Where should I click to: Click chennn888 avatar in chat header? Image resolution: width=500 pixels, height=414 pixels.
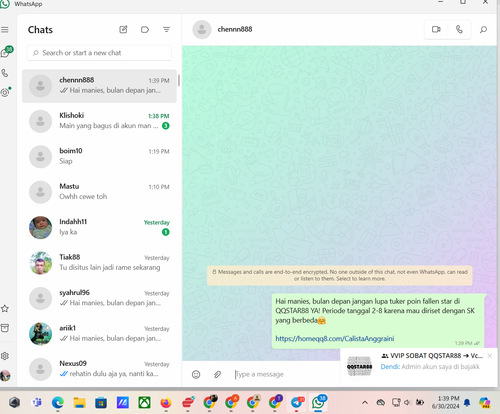pos(202,29)
